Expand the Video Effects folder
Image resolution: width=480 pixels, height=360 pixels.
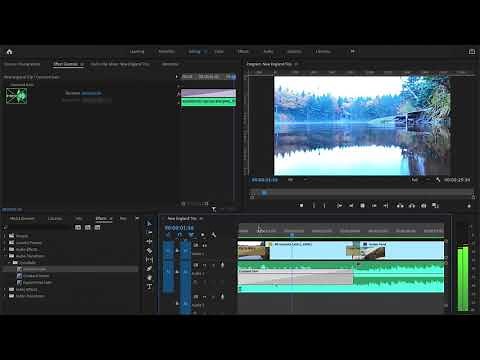coord(5,289)
